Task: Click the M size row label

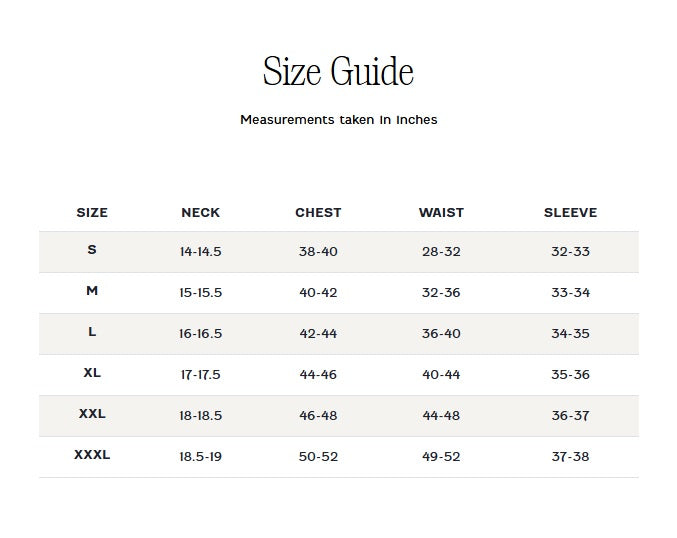Action: [92, 291]
